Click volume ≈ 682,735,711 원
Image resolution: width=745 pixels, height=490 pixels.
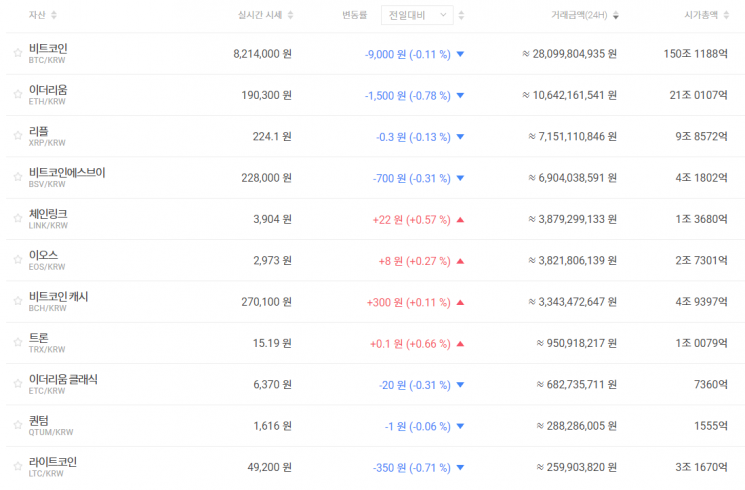[x=576, y=384]
